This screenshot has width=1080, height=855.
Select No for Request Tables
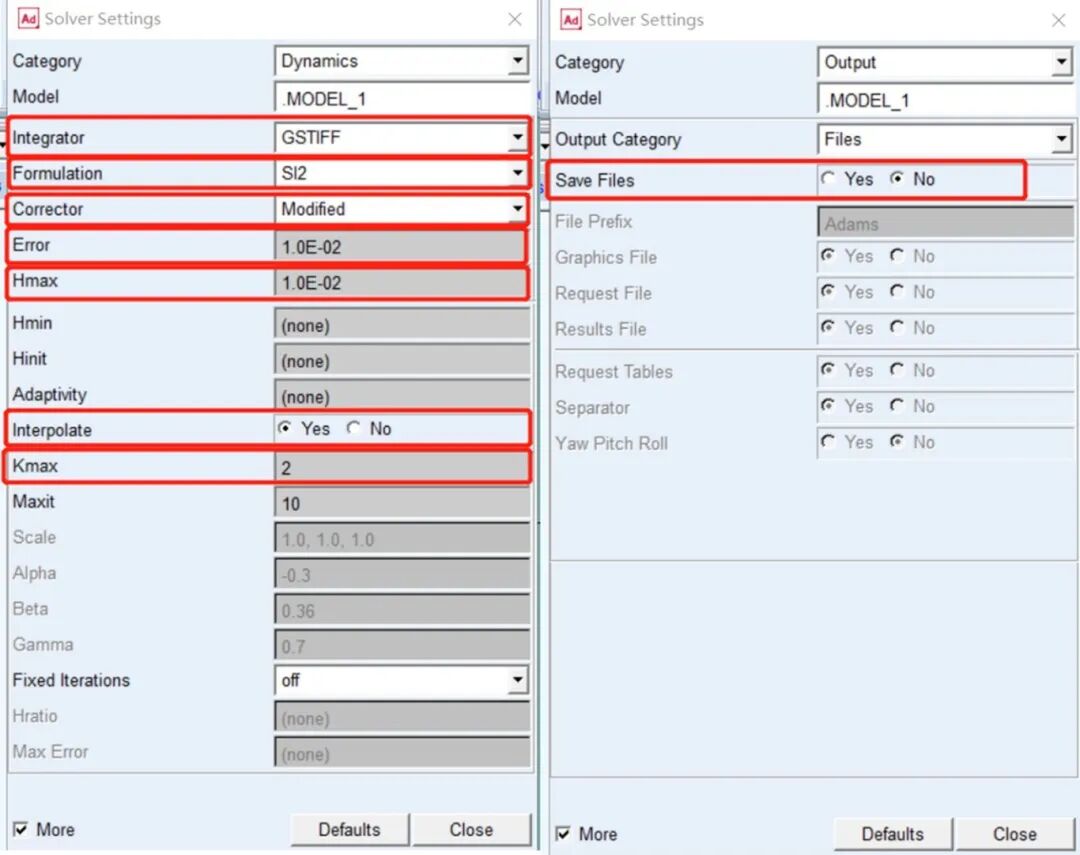click(x=897, y=371)
